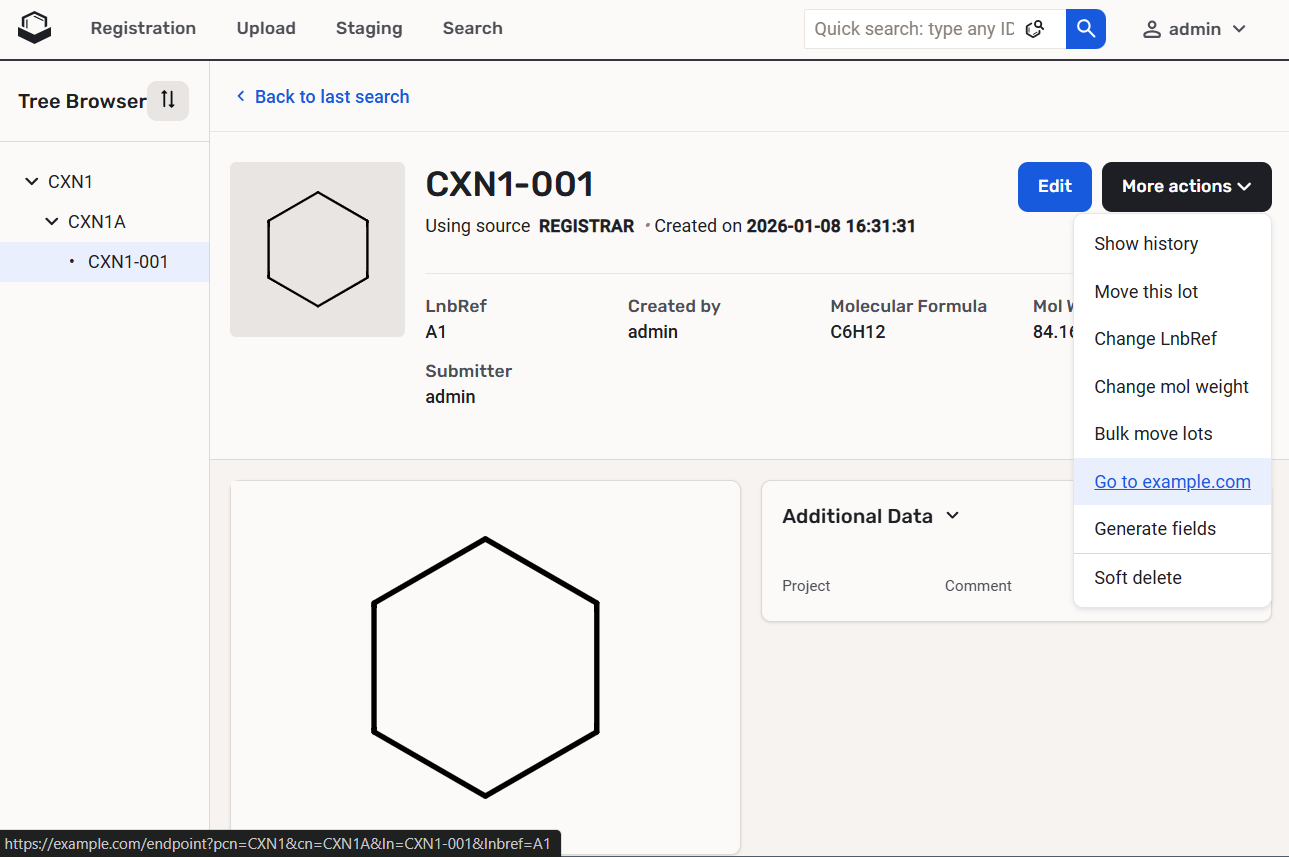The image size is (1289, 857).
Task: Choose Show history from the menu
Action: (x=1145, y=244)
